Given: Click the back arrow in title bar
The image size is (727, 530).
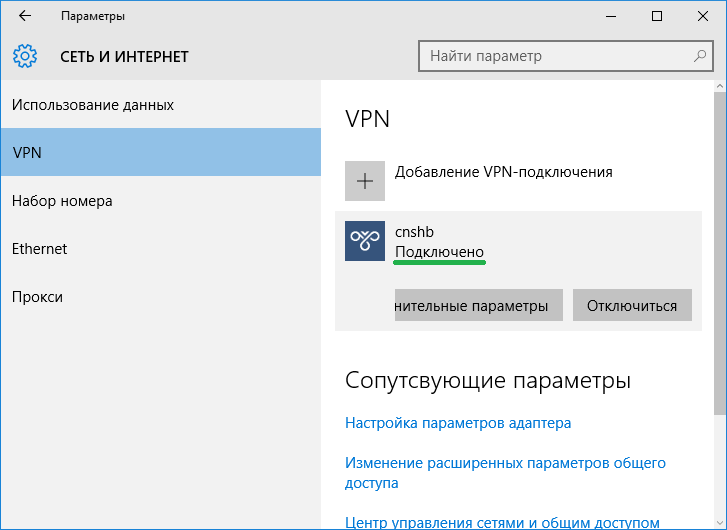Looking at the screenshot, I should coord(25,17).
